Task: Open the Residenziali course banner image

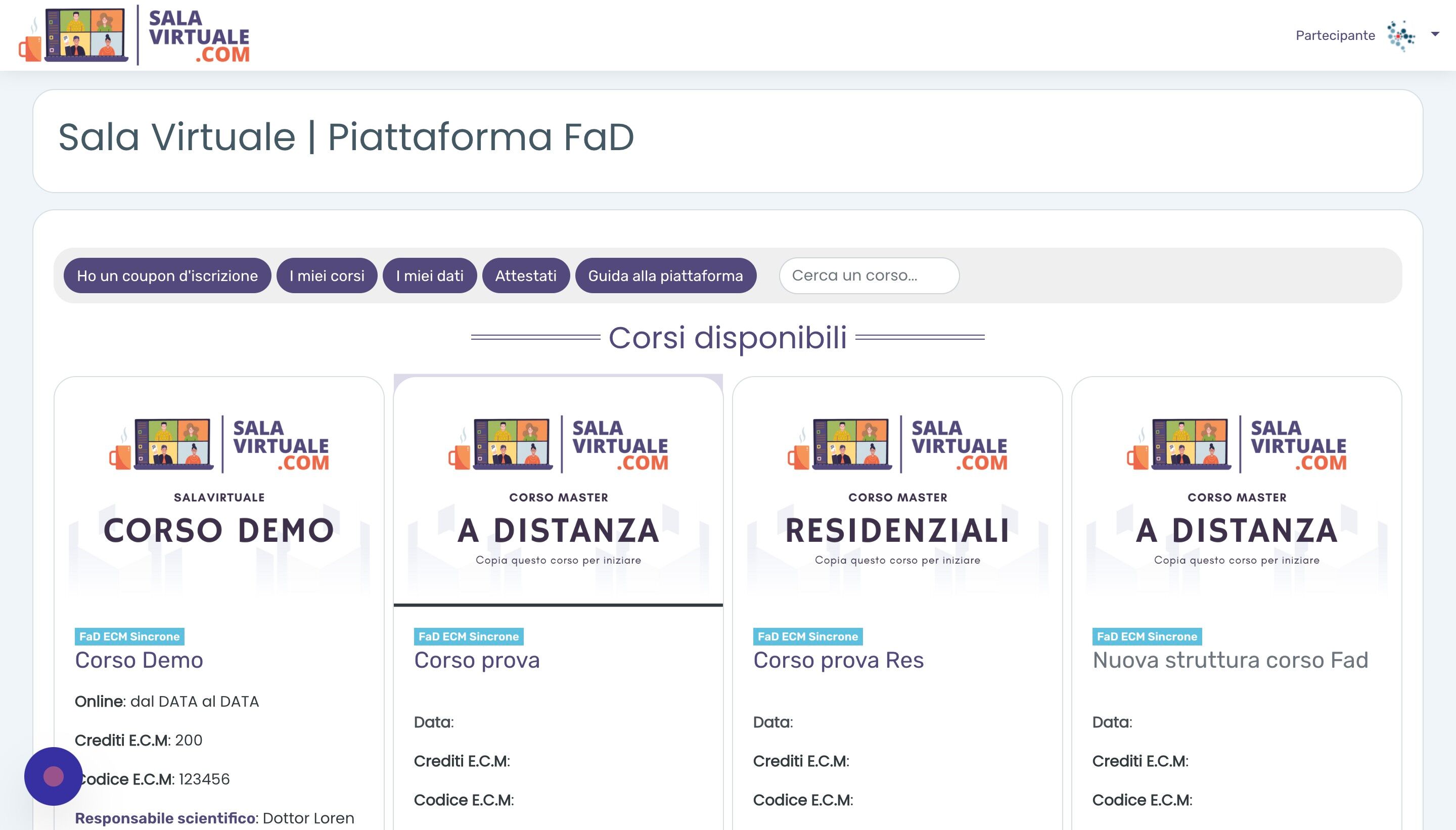Action: [897, 491]
